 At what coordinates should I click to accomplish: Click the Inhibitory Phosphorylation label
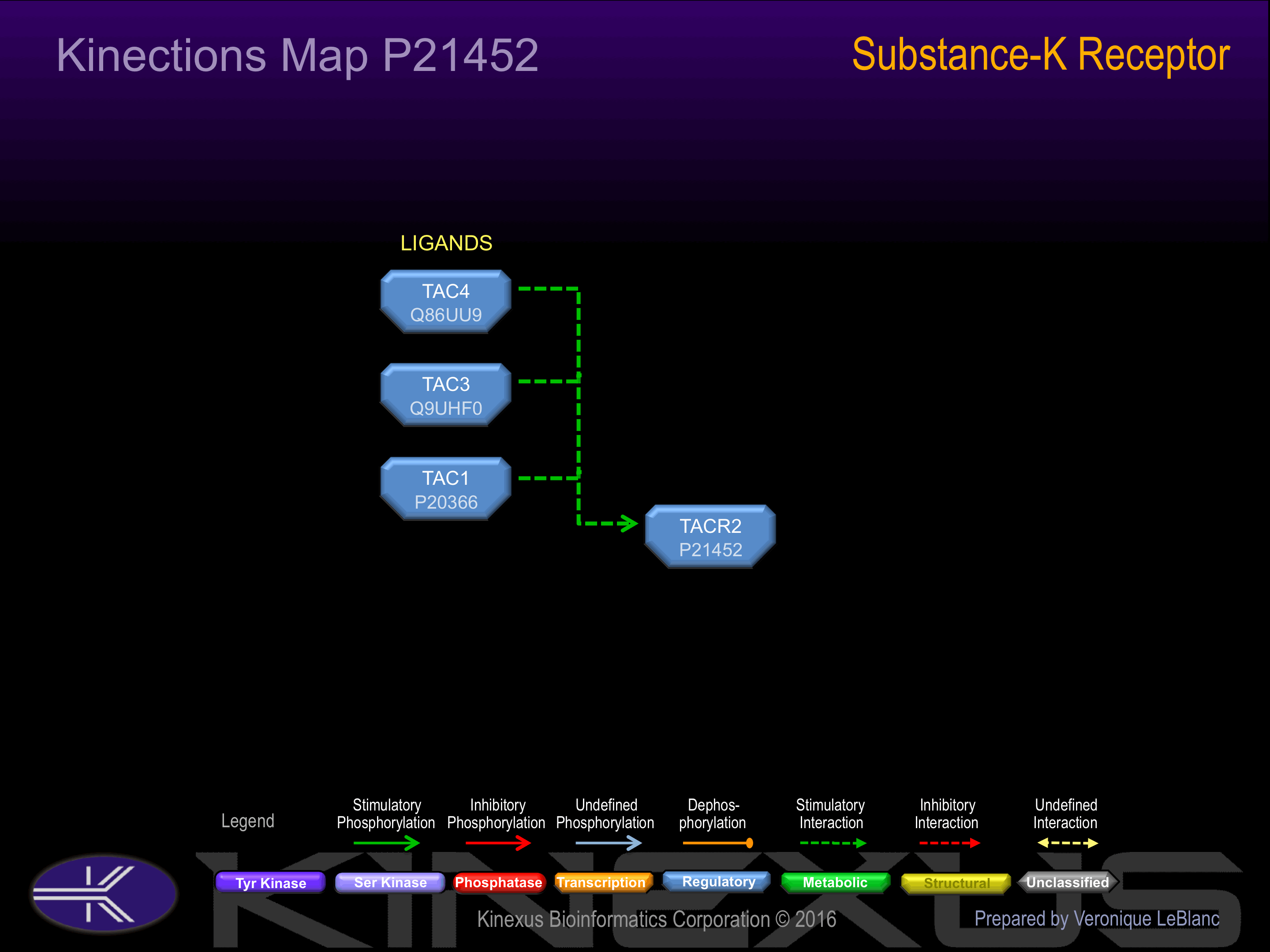(496, 814)
